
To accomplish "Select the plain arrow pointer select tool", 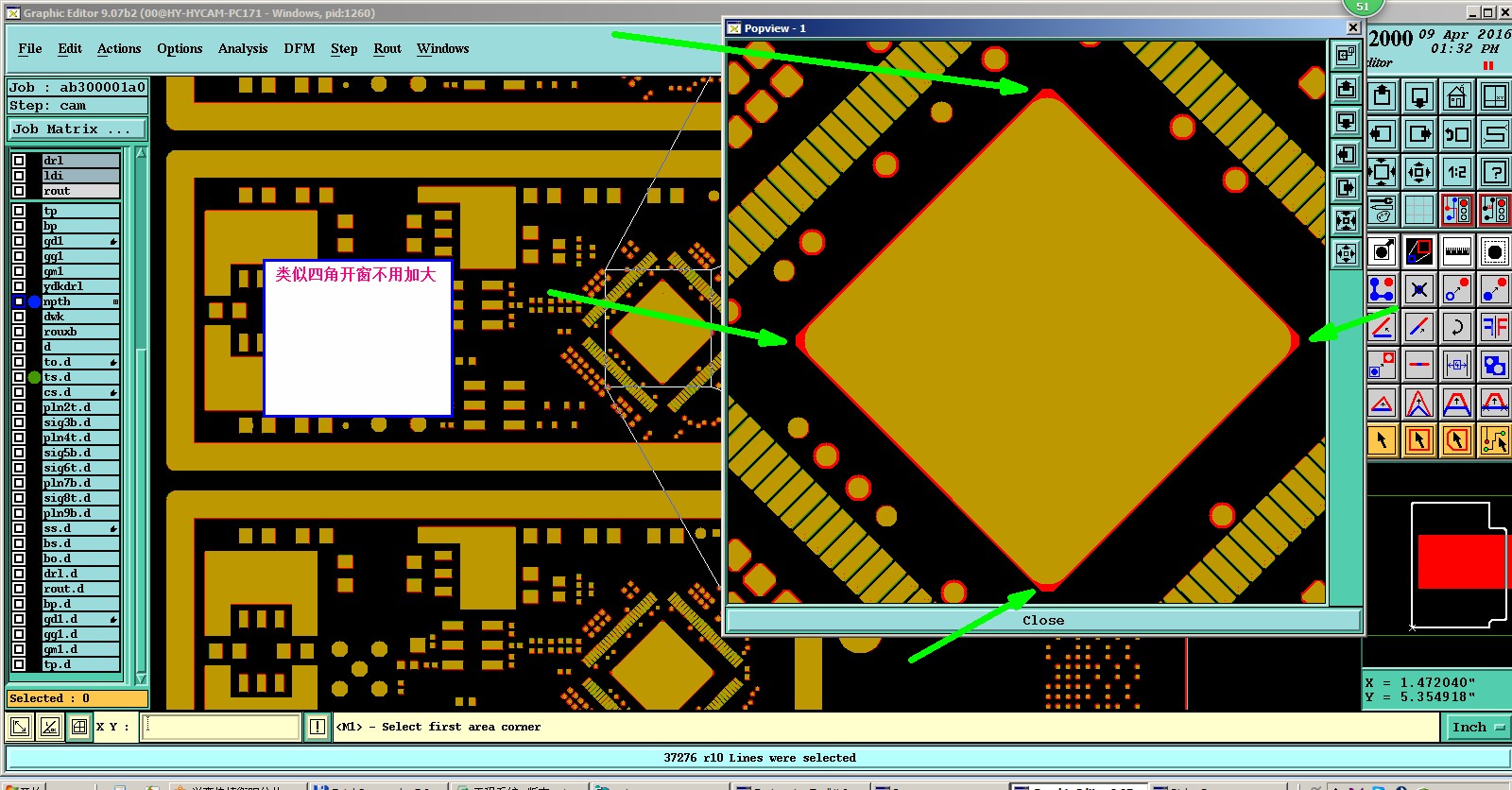I will [x=1383, y=440].
